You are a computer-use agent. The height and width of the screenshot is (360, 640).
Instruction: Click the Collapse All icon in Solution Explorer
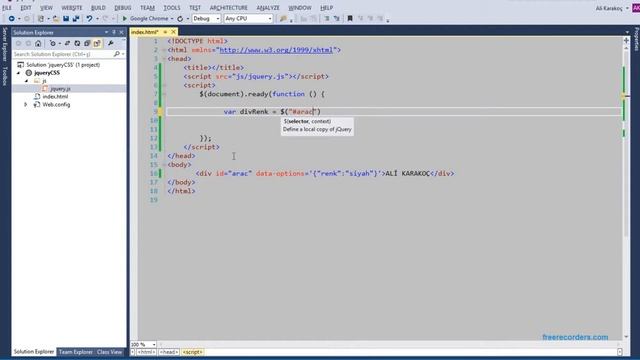coord(87,43)
